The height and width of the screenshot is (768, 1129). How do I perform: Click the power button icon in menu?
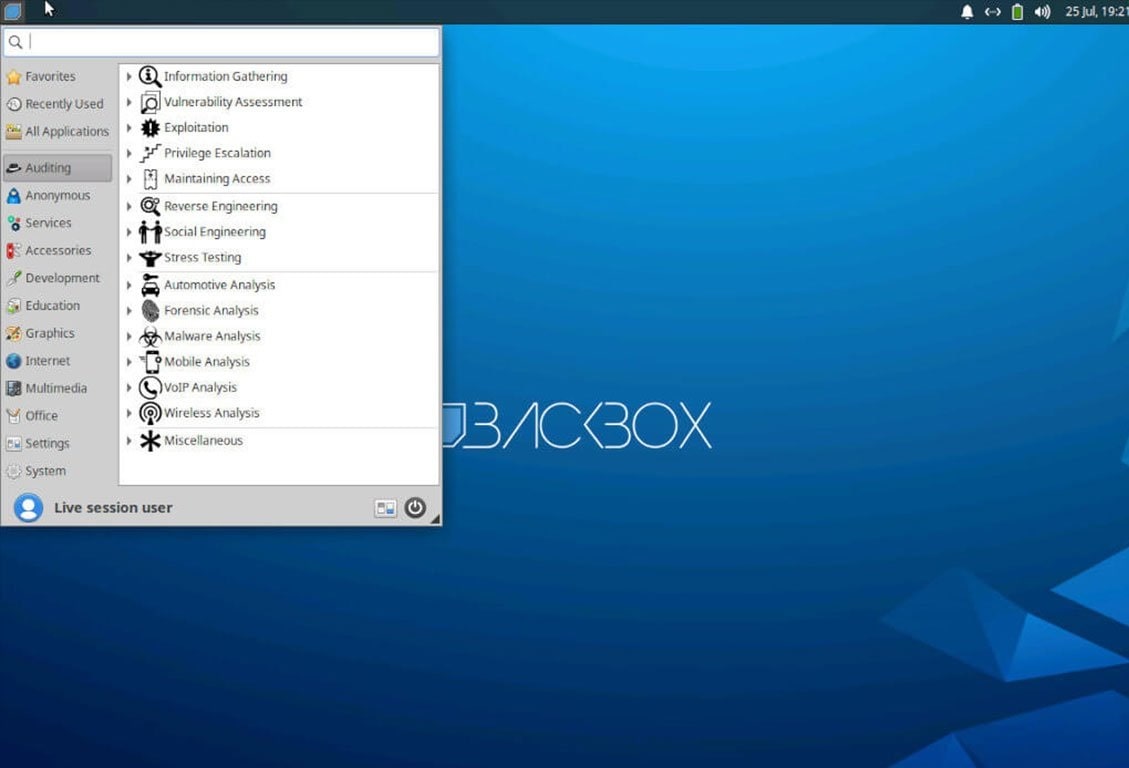[415, 508]
